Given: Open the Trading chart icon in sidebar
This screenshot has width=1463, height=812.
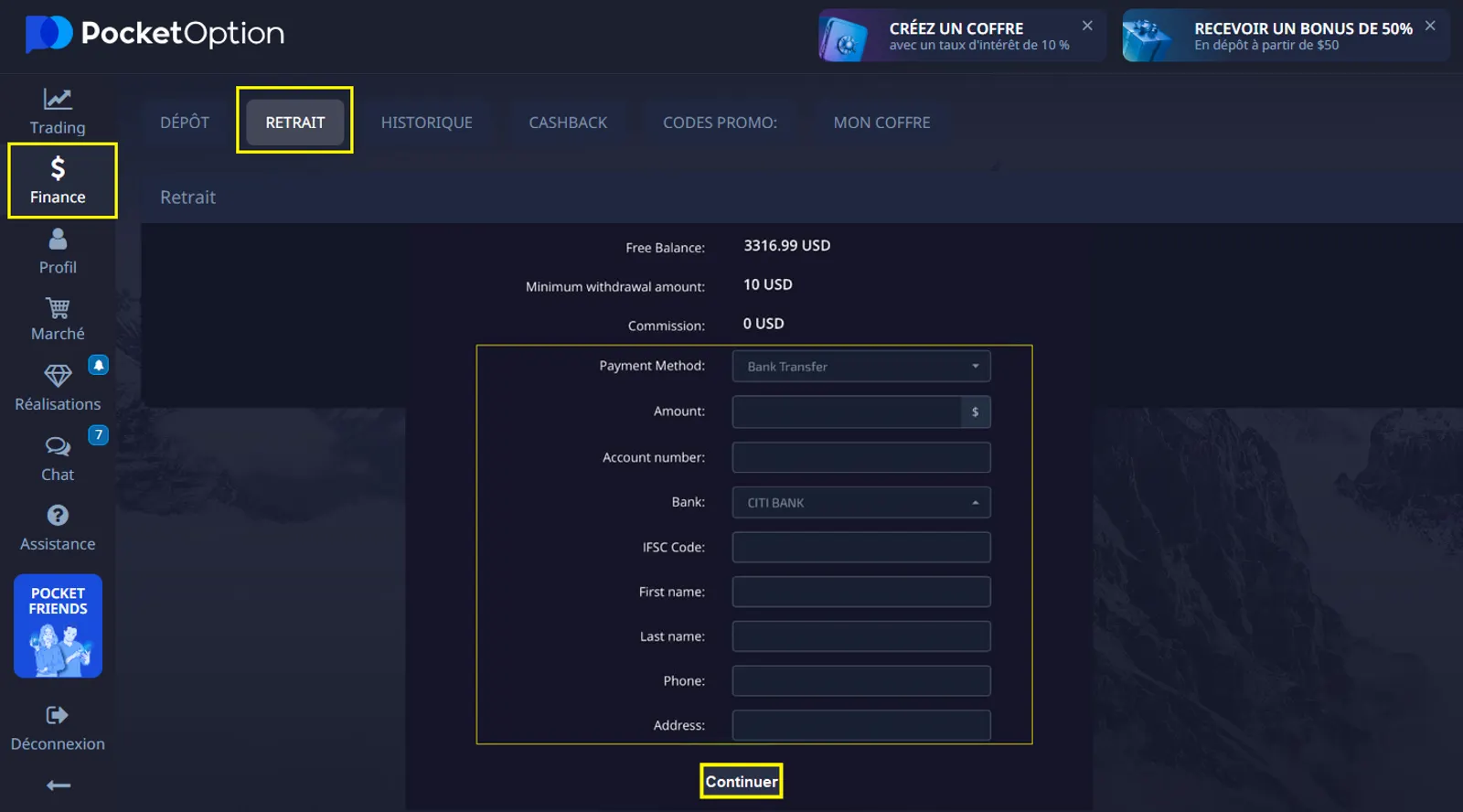Looking at the screenshot, I should tap(58, 99).
